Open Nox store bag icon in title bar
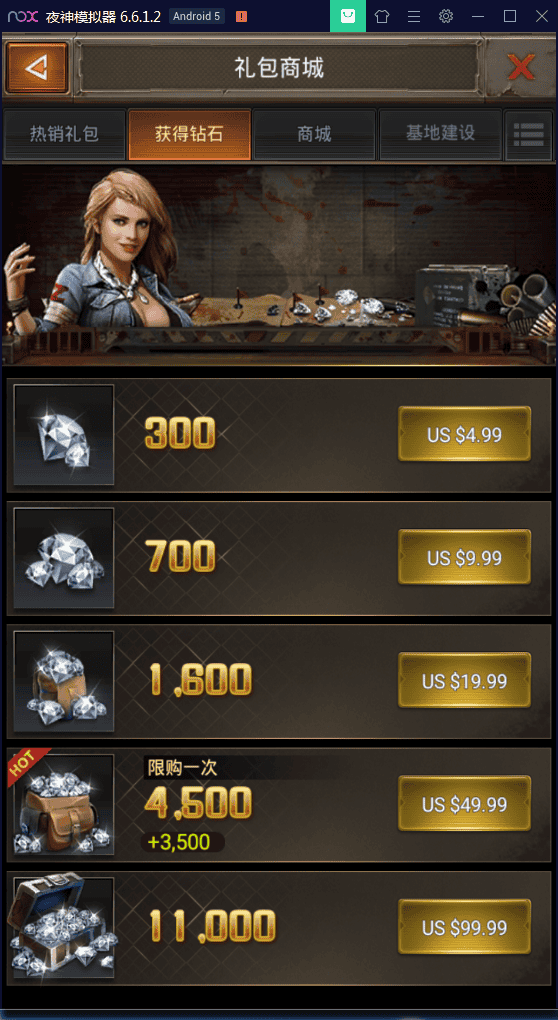The width and height of the screenshot is (558, 1020). coord(348,16)
